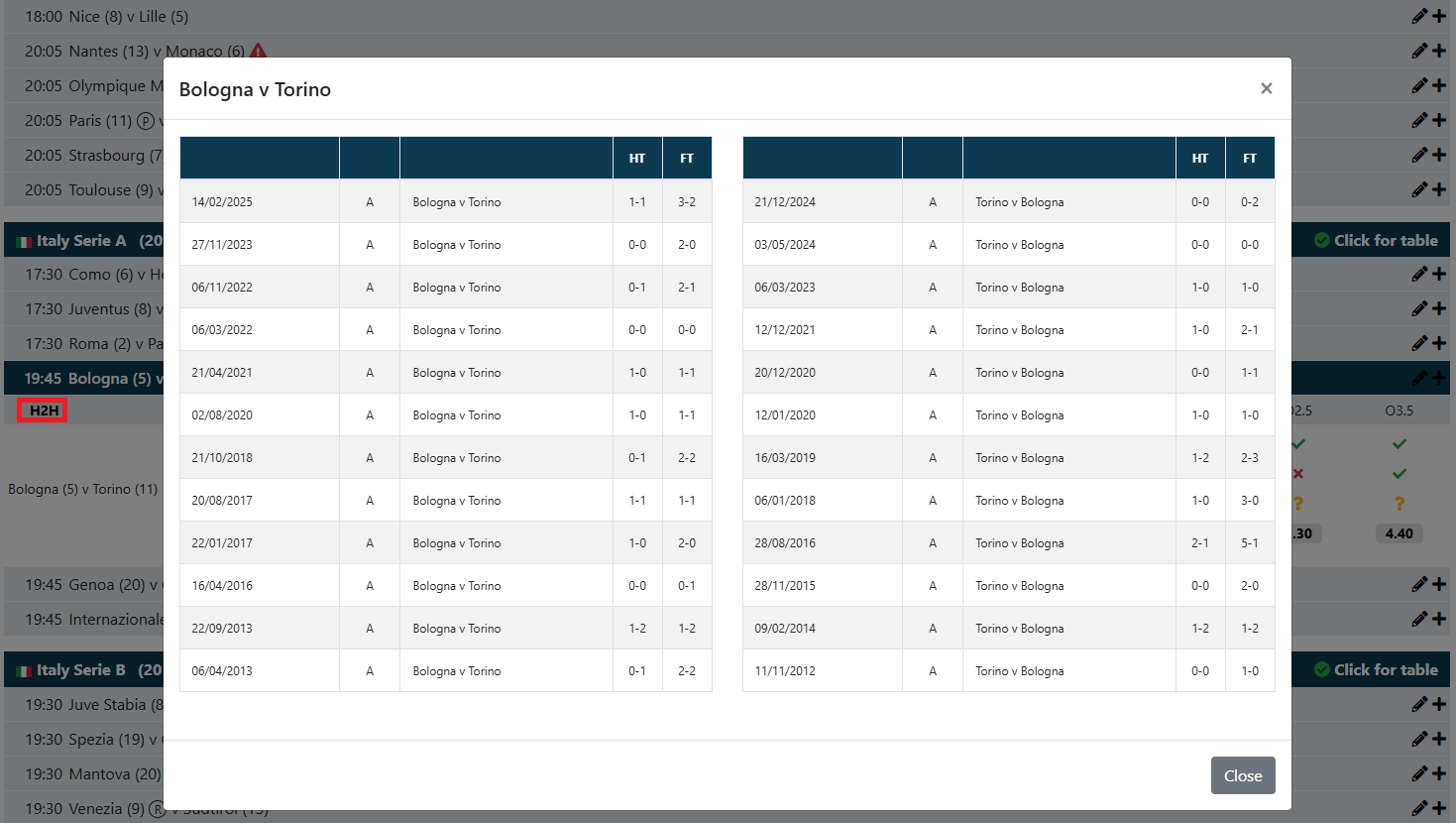Screen dimensions: 1456x823
Task: Select the 21/12/2024 Torino v Bologna row
Action: click(1008, 202)
